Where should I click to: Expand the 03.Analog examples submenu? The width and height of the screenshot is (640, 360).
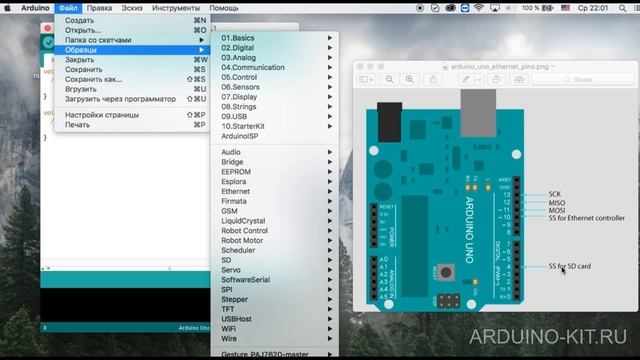click(275, 58)
